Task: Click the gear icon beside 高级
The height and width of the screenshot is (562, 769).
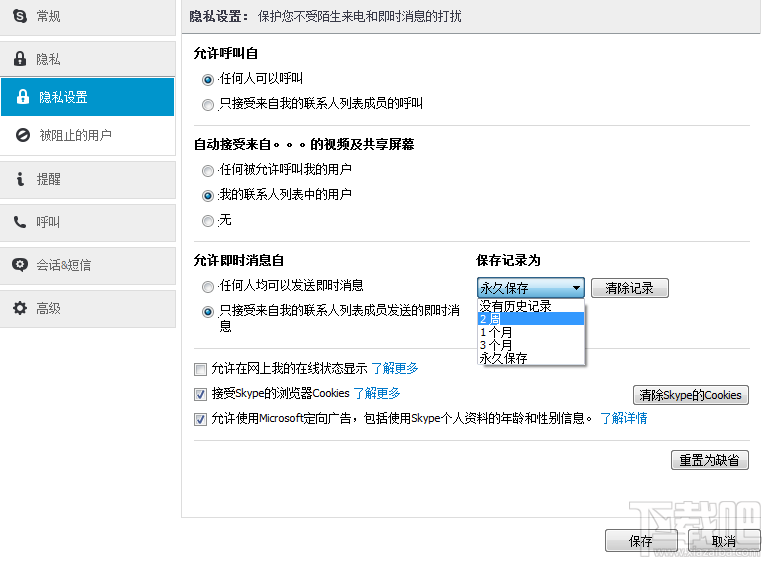Action: 20,308
